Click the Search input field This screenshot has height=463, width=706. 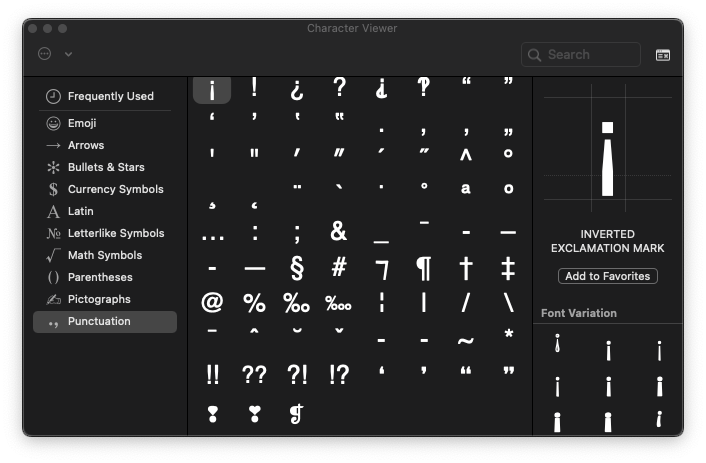[590, 55]
